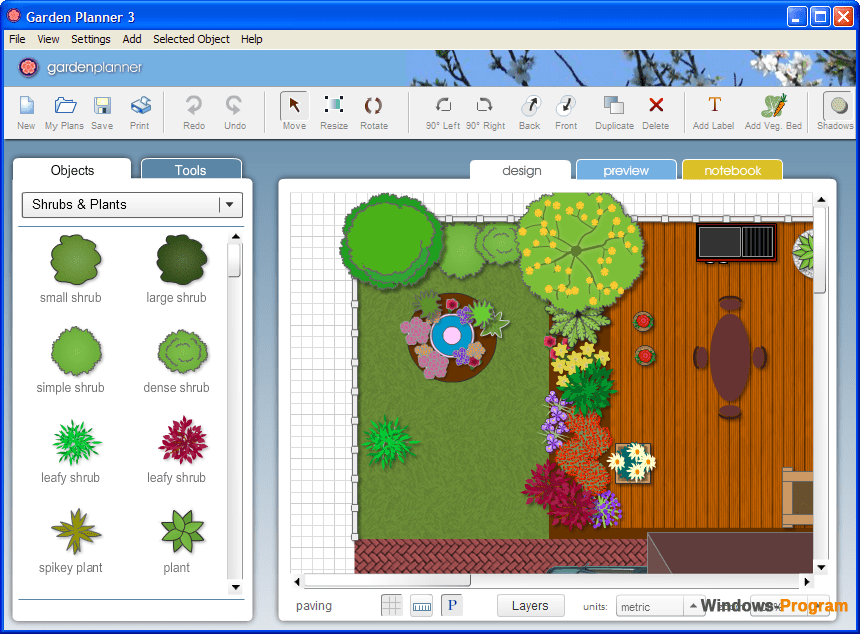Open the Selected Object menu
The width and height of the screenshot is (860, 634).
click(191, 39)
